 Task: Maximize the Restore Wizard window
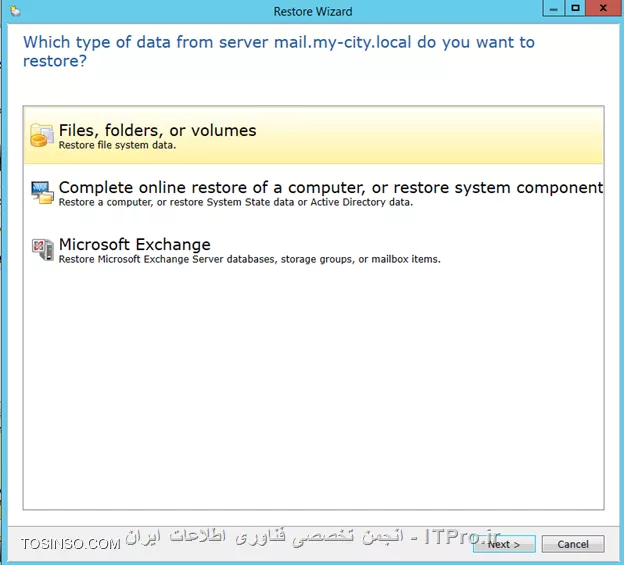(575, 8)
